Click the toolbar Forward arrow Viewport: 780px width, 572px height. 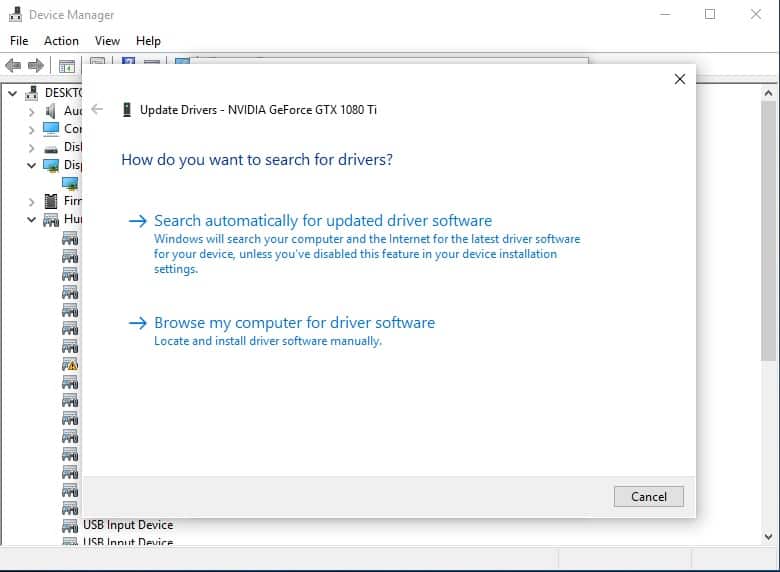36,66
